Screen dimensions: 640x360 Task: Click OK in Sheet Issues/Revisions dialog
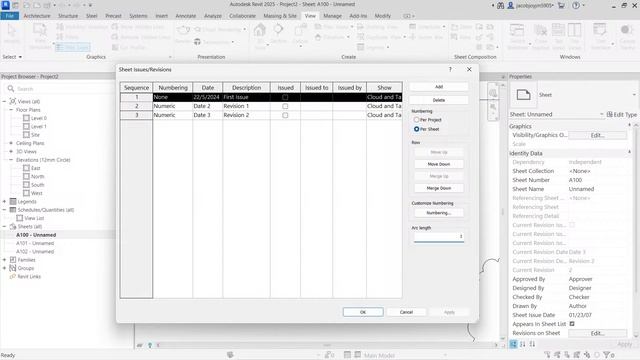363,312
